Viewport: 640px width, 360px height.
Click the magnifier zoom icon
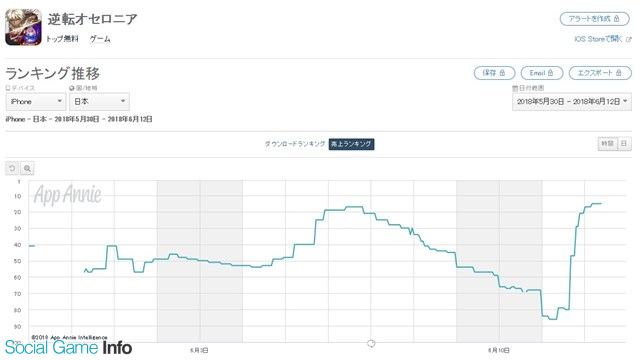click(x=27, y=168)
